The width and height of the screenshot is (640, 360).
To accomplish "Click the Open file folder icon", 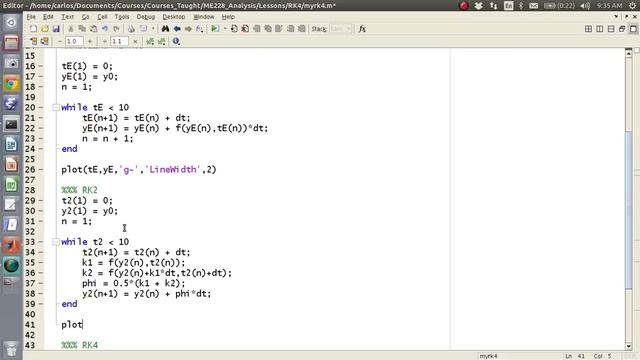I will point(44,29).
